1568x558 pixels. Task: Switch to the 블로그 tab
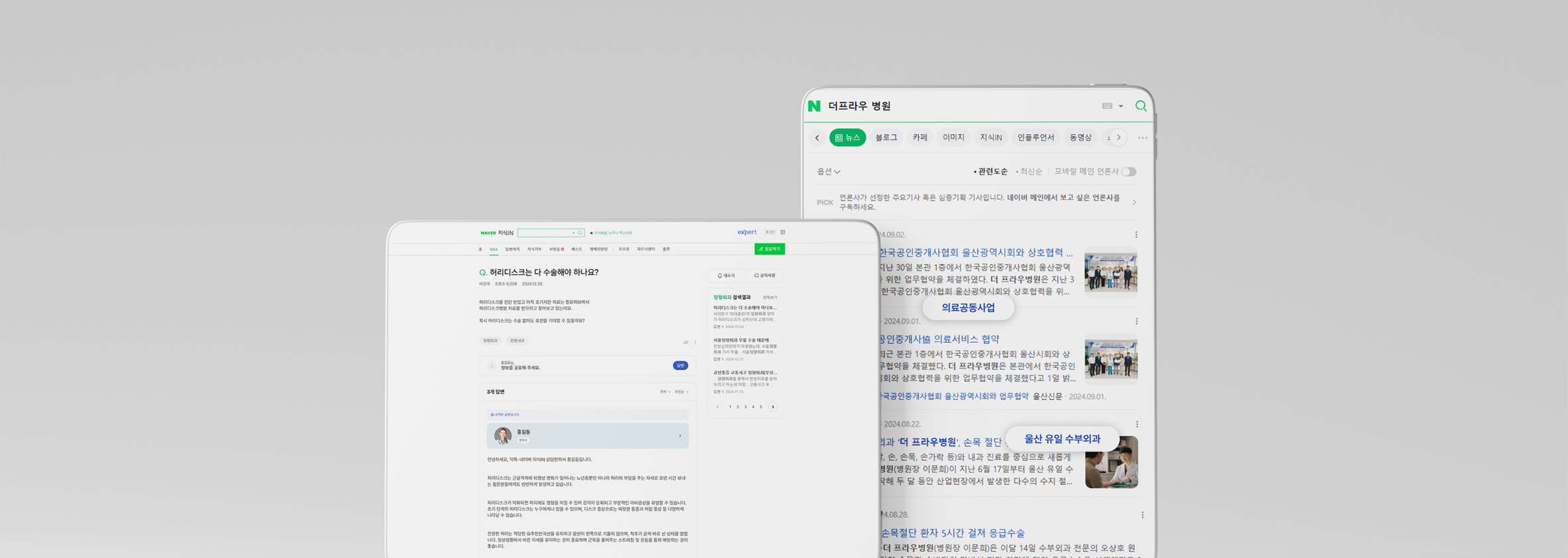coord(886,138)
